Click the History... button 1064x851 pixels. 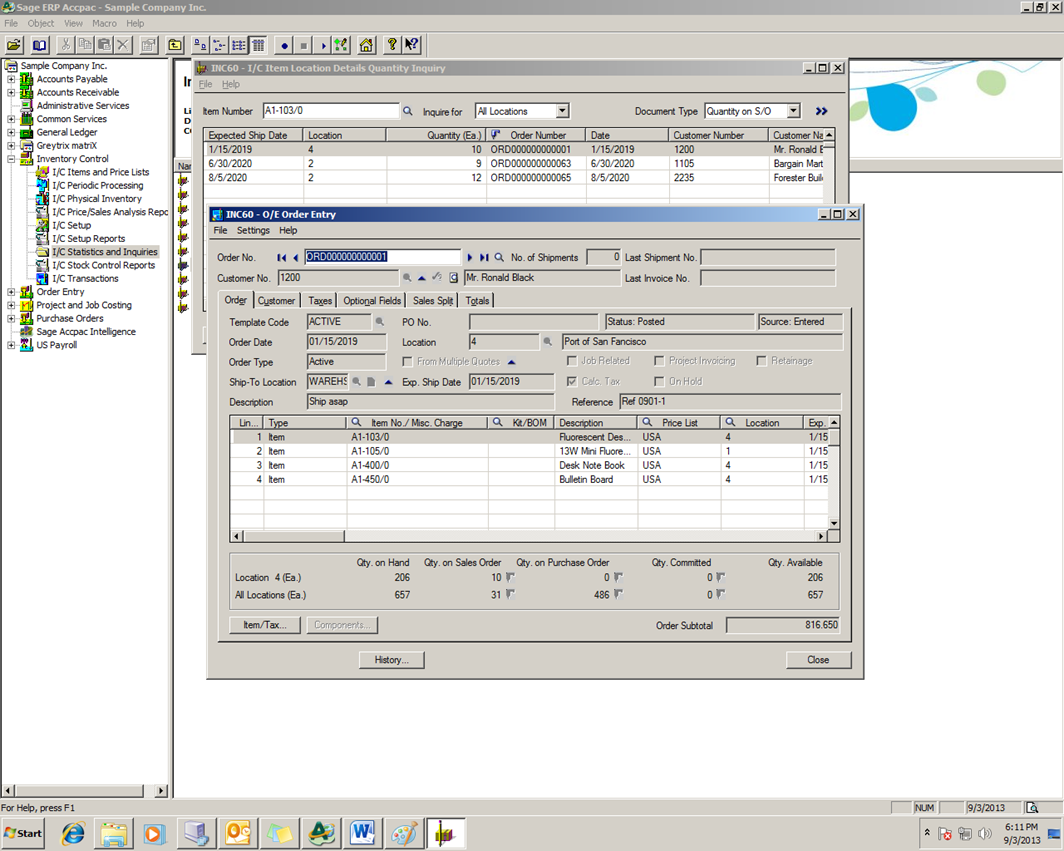(x=392, y=660)
